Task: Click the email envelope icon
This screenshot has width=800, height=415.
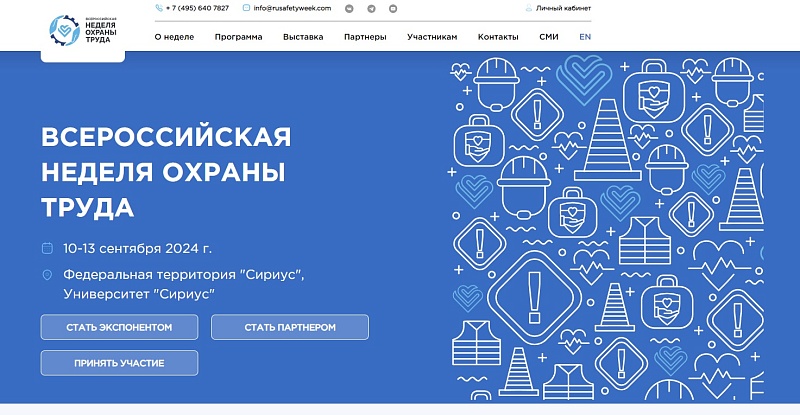Action: (246, 8)
